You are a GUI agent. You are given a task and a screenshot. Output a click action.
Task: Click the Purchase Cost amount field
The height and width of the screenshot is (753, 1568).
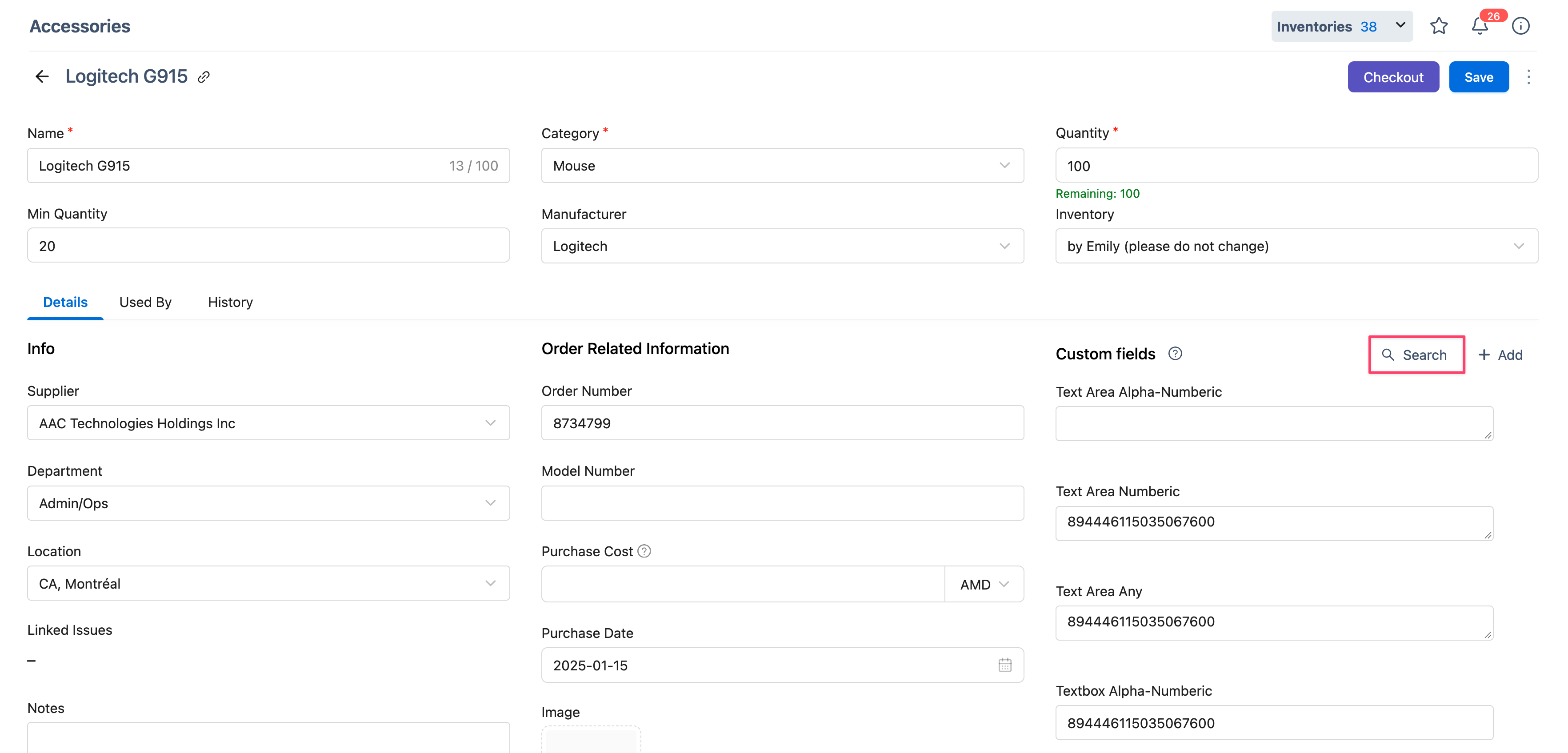coord(743,584)
